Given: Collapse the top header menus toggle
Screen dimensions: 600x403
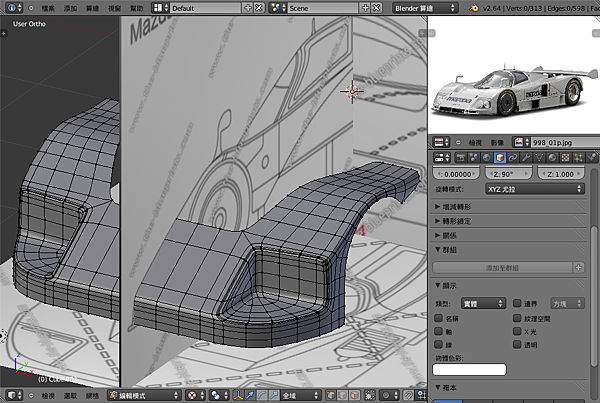Looking at the screenshot, I should point(31,8).
